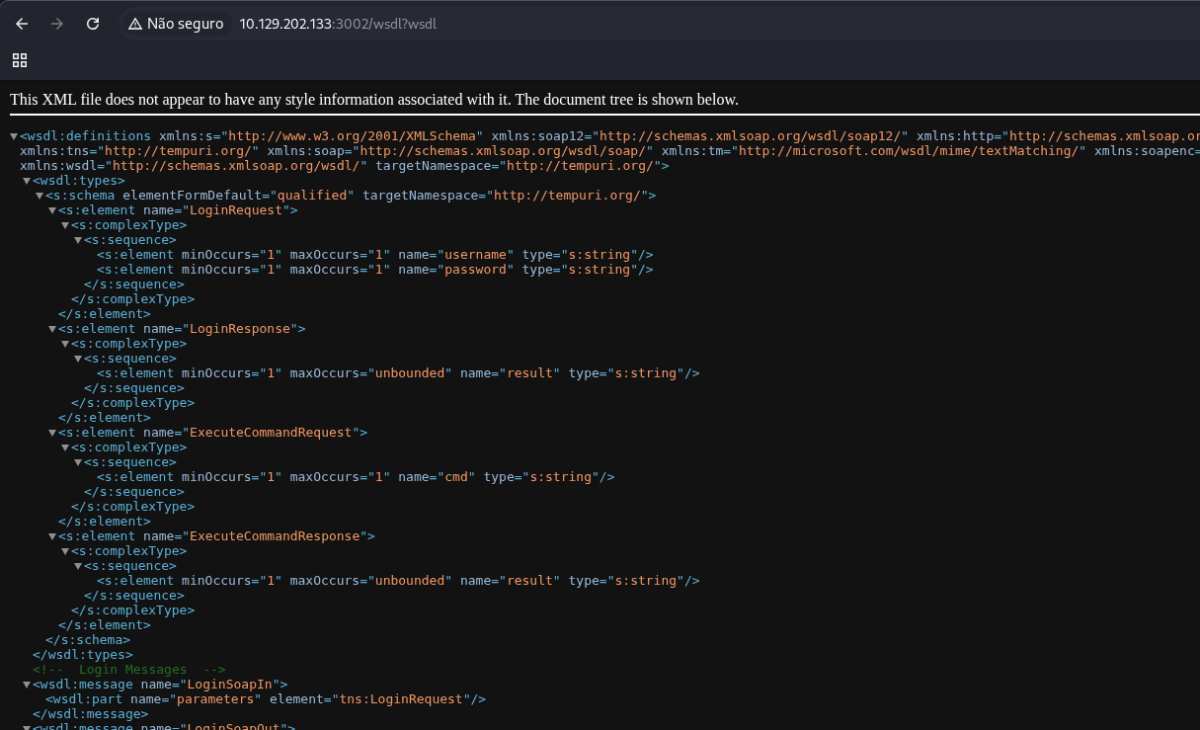Focus the URL address bar
This screenshot has height=730, width=1200.
point(600,24)
